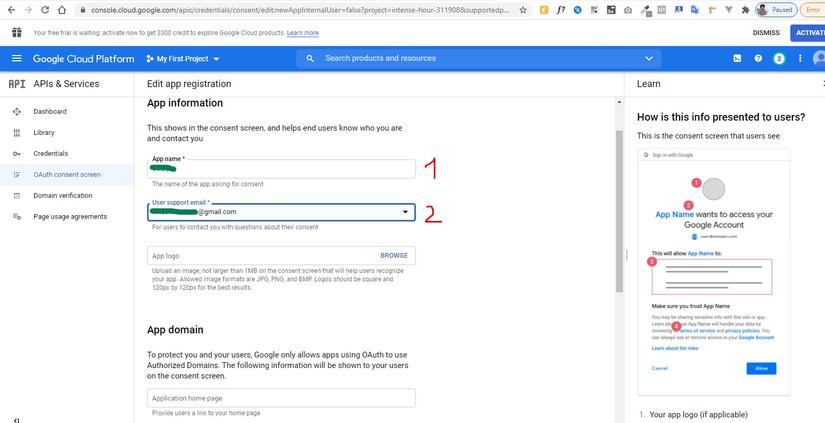
Task: Open the hamburger navigation menu
Action: point(17,58)
